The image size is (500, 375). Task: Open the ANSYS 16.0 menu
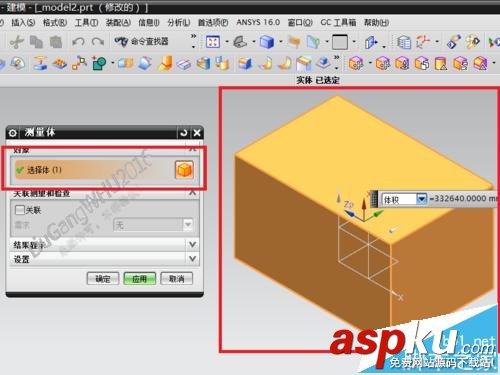(258, 22)
